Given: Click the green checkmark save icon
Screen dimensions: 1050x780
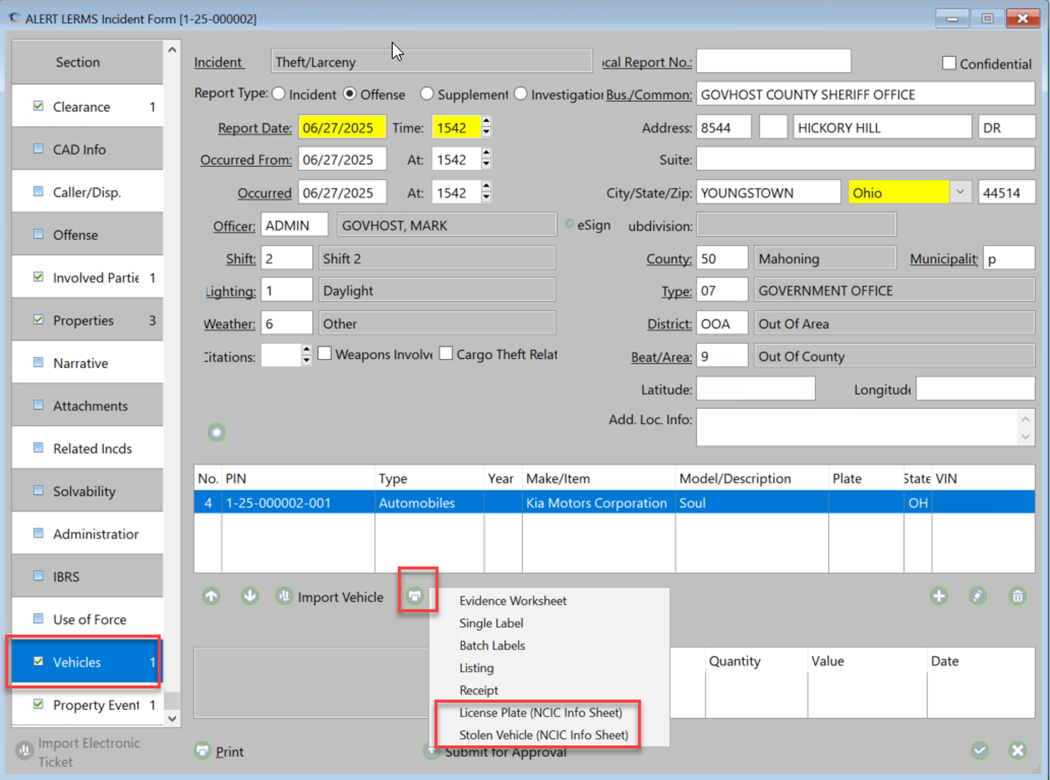Looking at the screenshot, I should coord(979,750).
